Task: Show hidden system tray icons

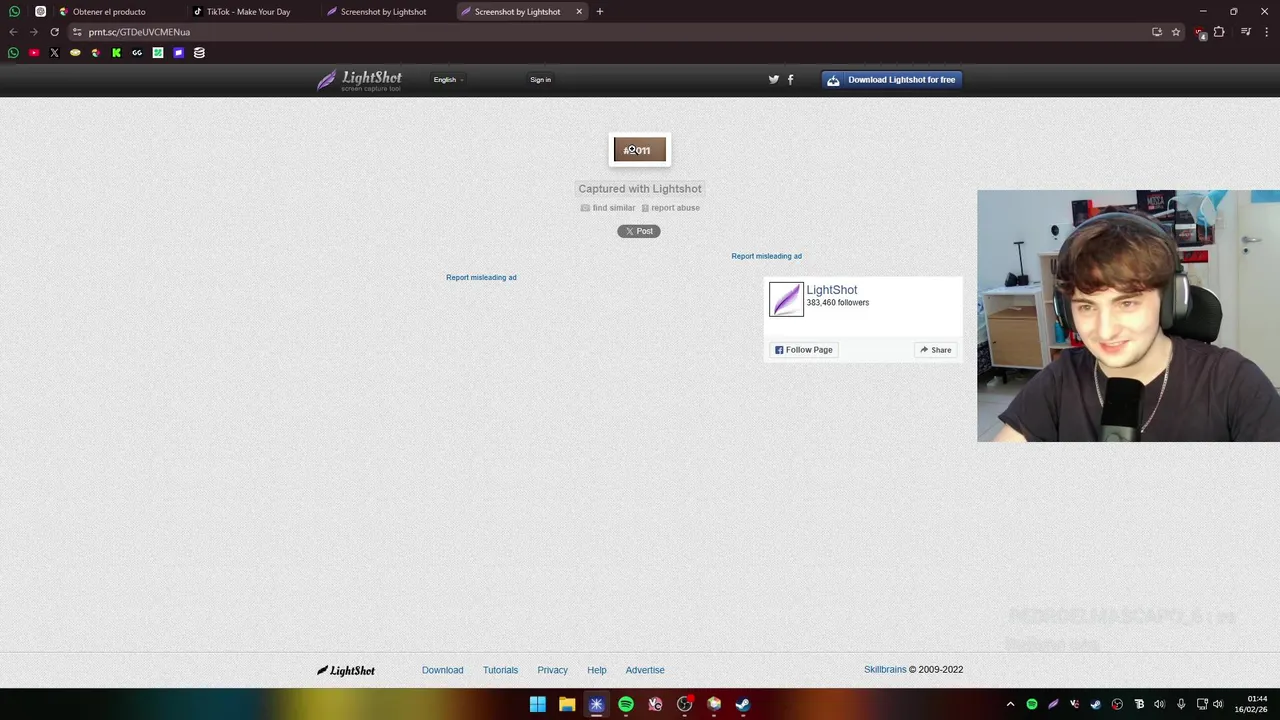Action: click(1010, 704)
